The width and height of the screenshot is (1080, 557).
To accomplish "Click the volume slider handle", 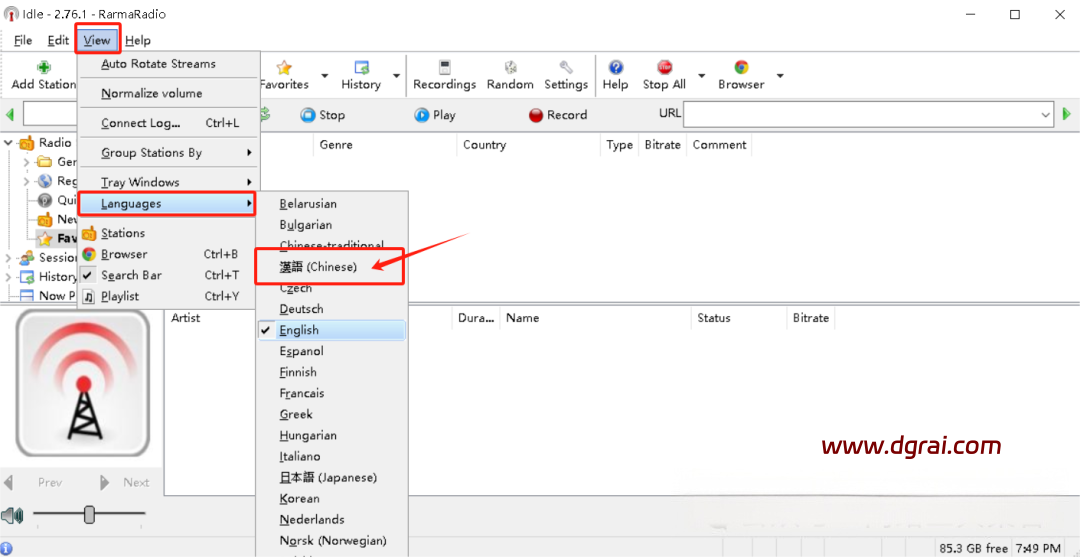I will click(x=89, y=515).
